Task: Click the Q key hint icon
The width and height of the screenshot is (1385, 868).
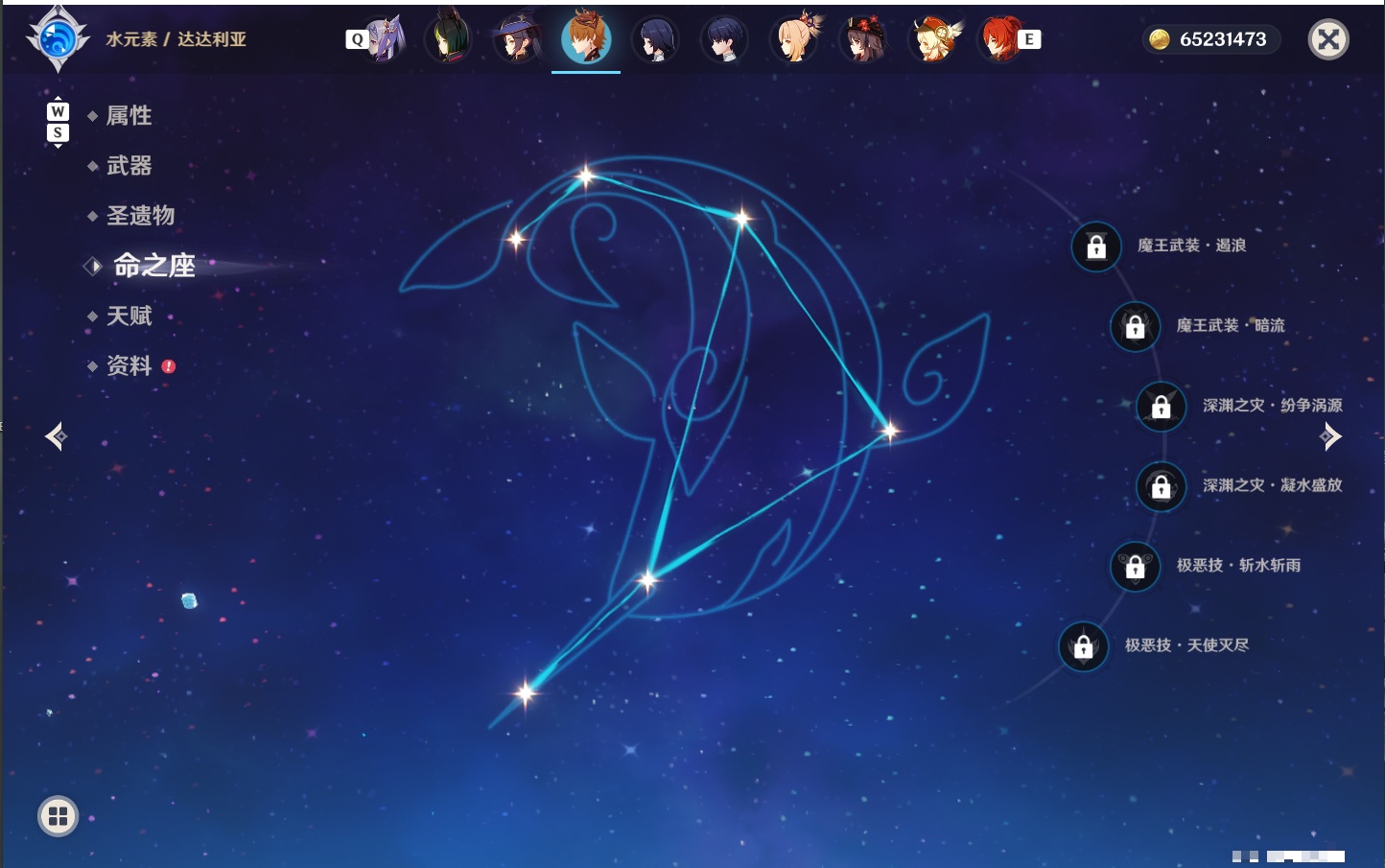Action: [x=357, y=39]
